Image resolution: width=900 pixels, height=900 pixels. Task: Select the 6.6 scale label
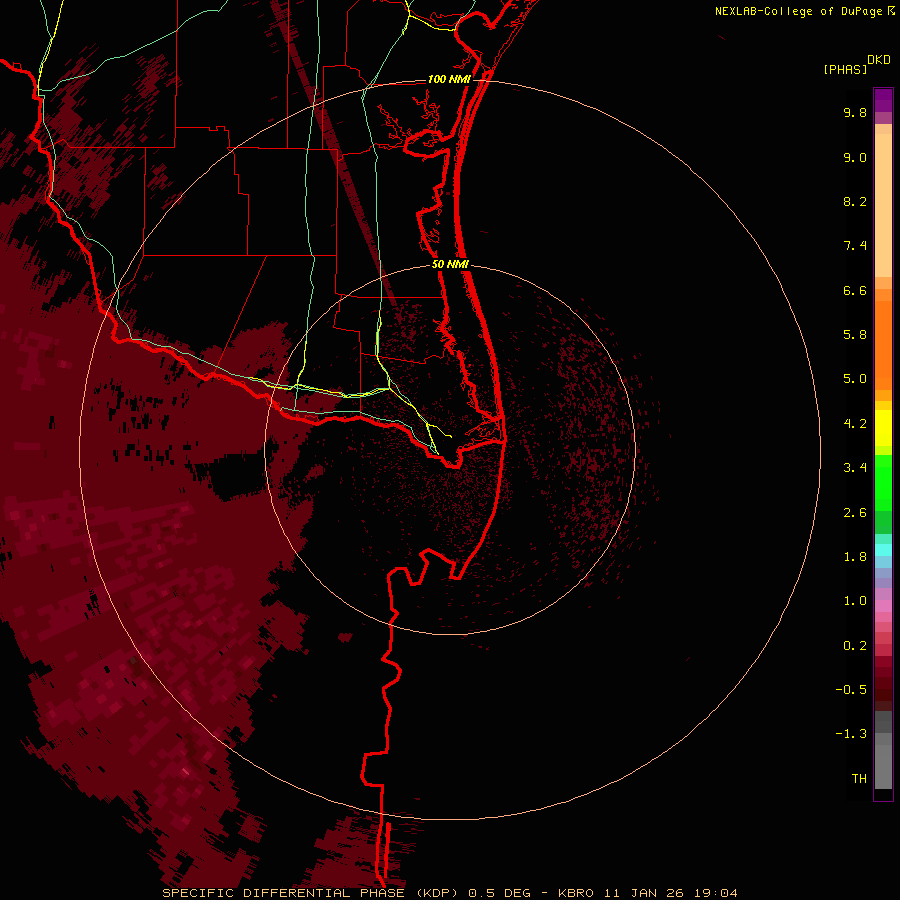coord(855,290)
